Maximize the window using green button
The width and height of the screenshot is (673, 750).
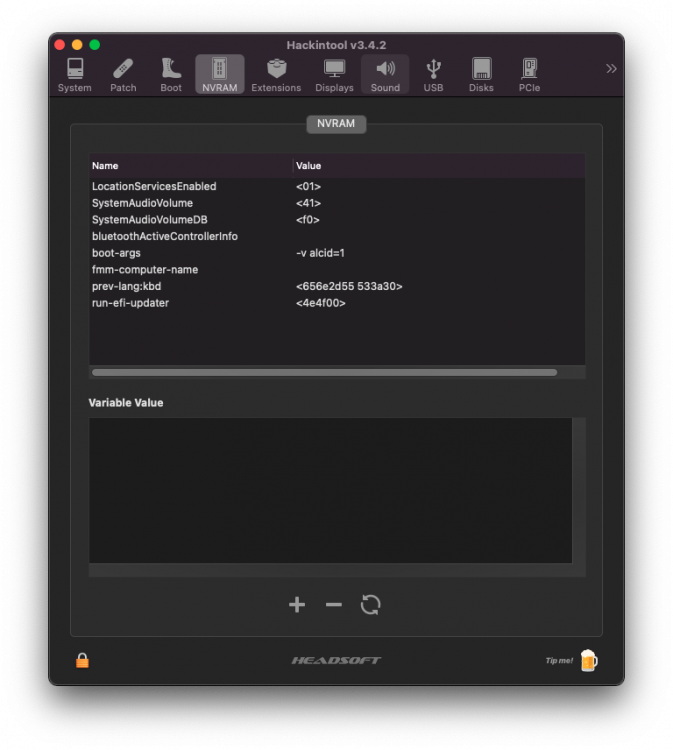(x=95, y=45)
